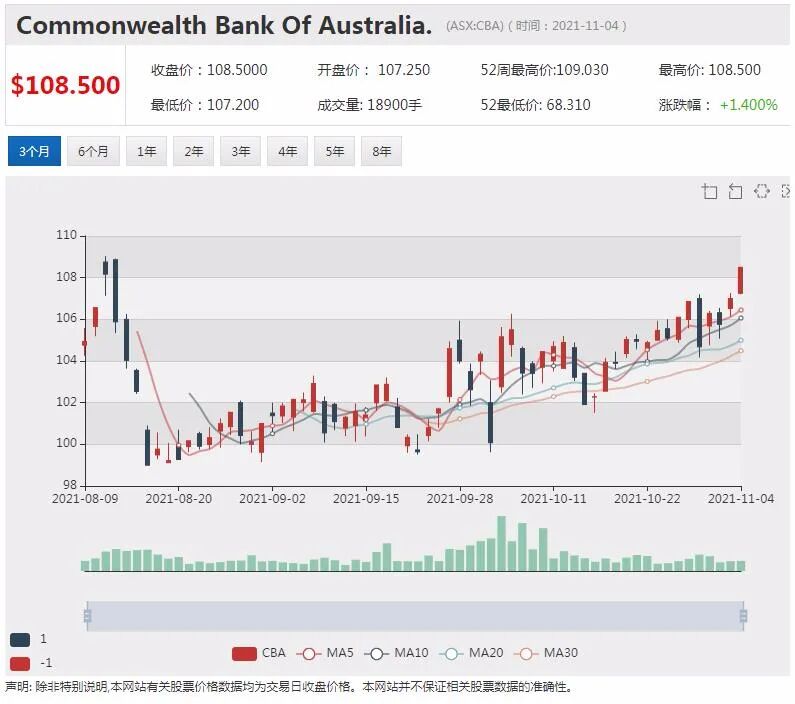Image resolution: width=795 pixels, height=704 pixels.
Task: Grab the right handle of the zoom slider
Action: pos(743,616)
